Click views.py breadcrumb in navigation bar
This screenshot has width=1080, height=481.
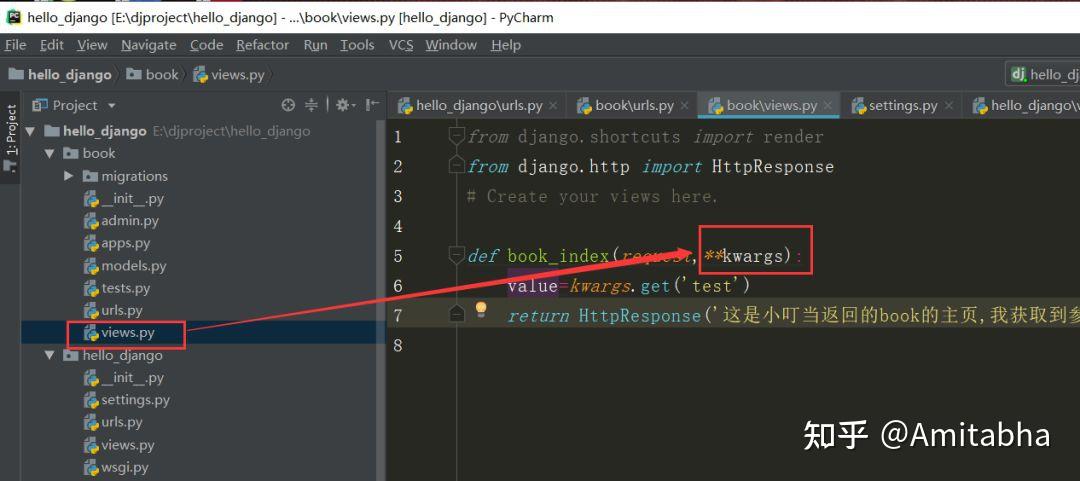[x=229, y=74]
